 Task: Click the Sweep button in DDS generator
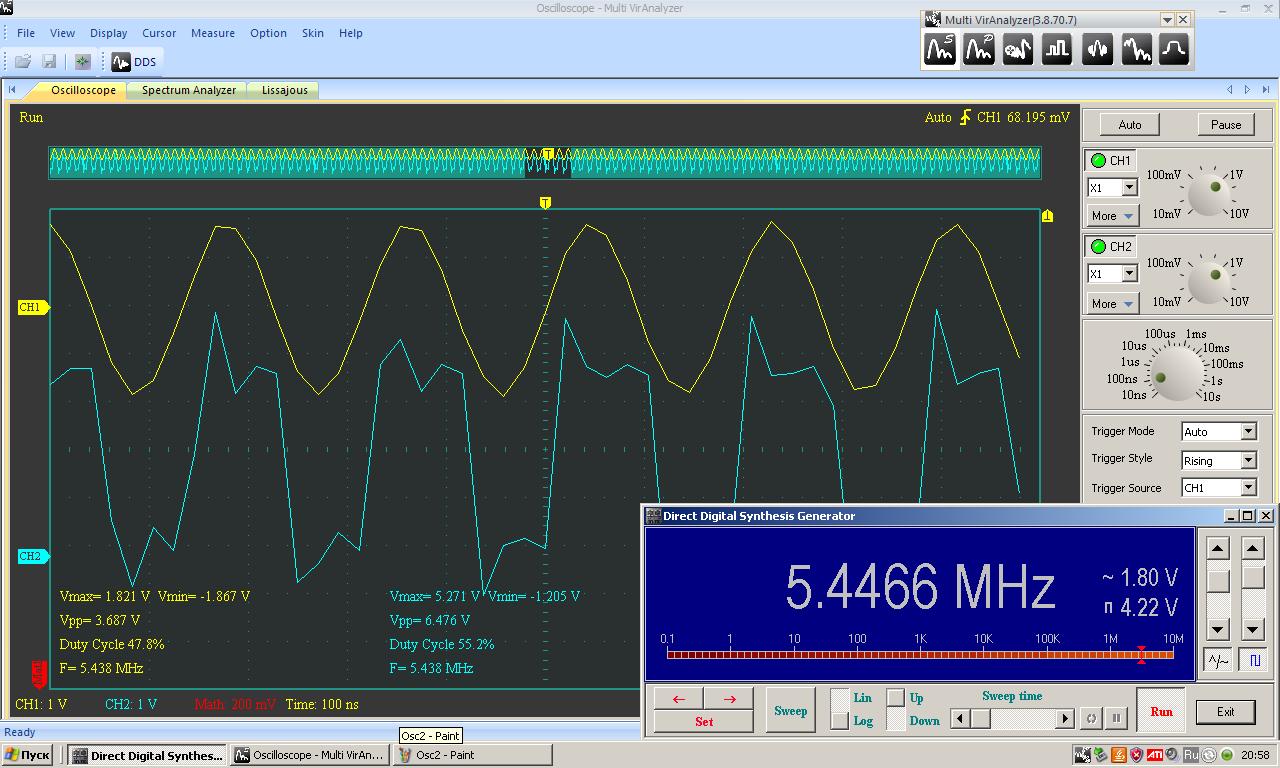click(x=790, y=711)
